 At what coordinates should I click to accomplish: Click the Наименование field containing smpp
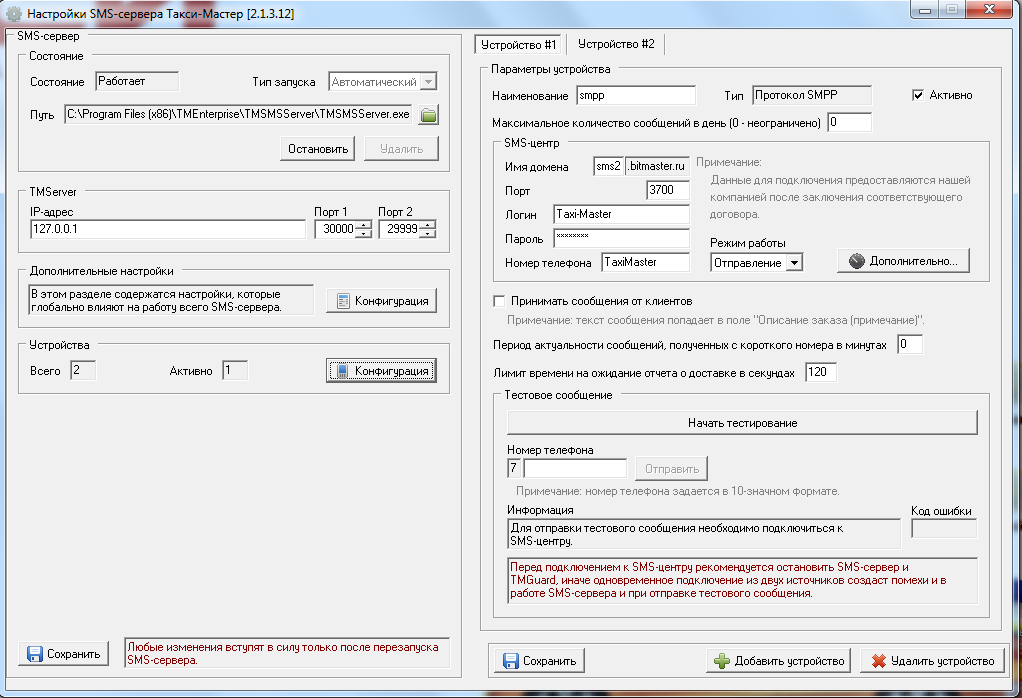(x=636, y=95)
